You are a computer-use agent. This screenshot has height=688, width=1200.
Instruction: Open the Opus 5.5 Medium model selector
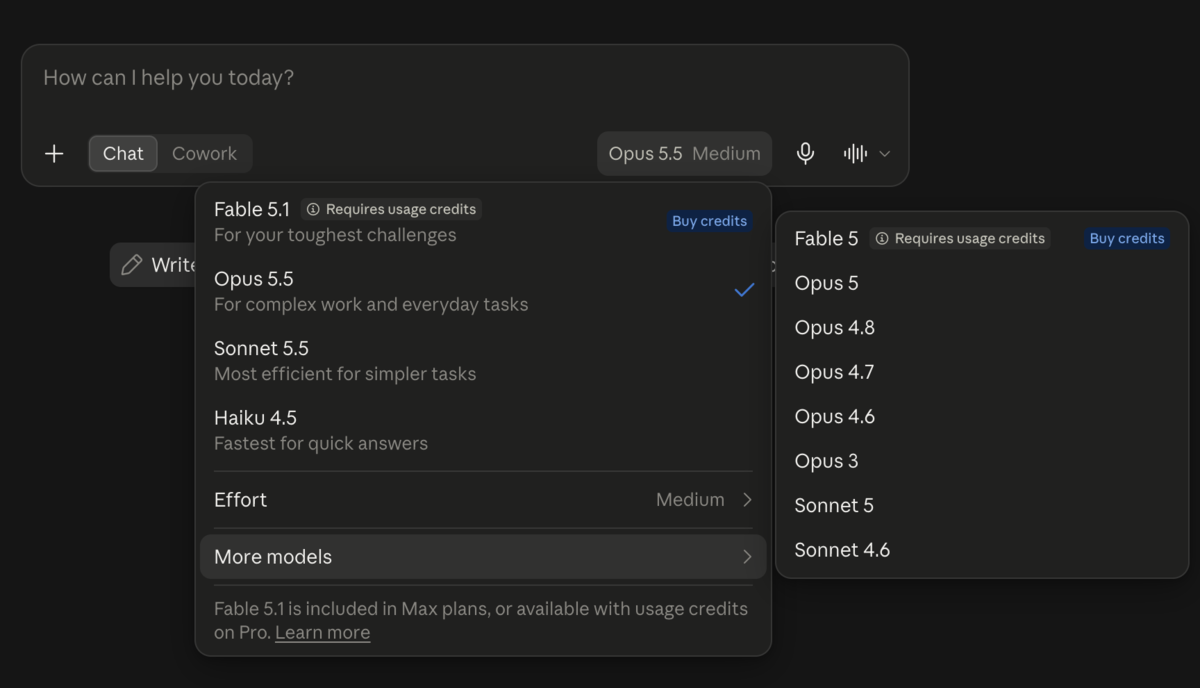[x=684, y=153]
